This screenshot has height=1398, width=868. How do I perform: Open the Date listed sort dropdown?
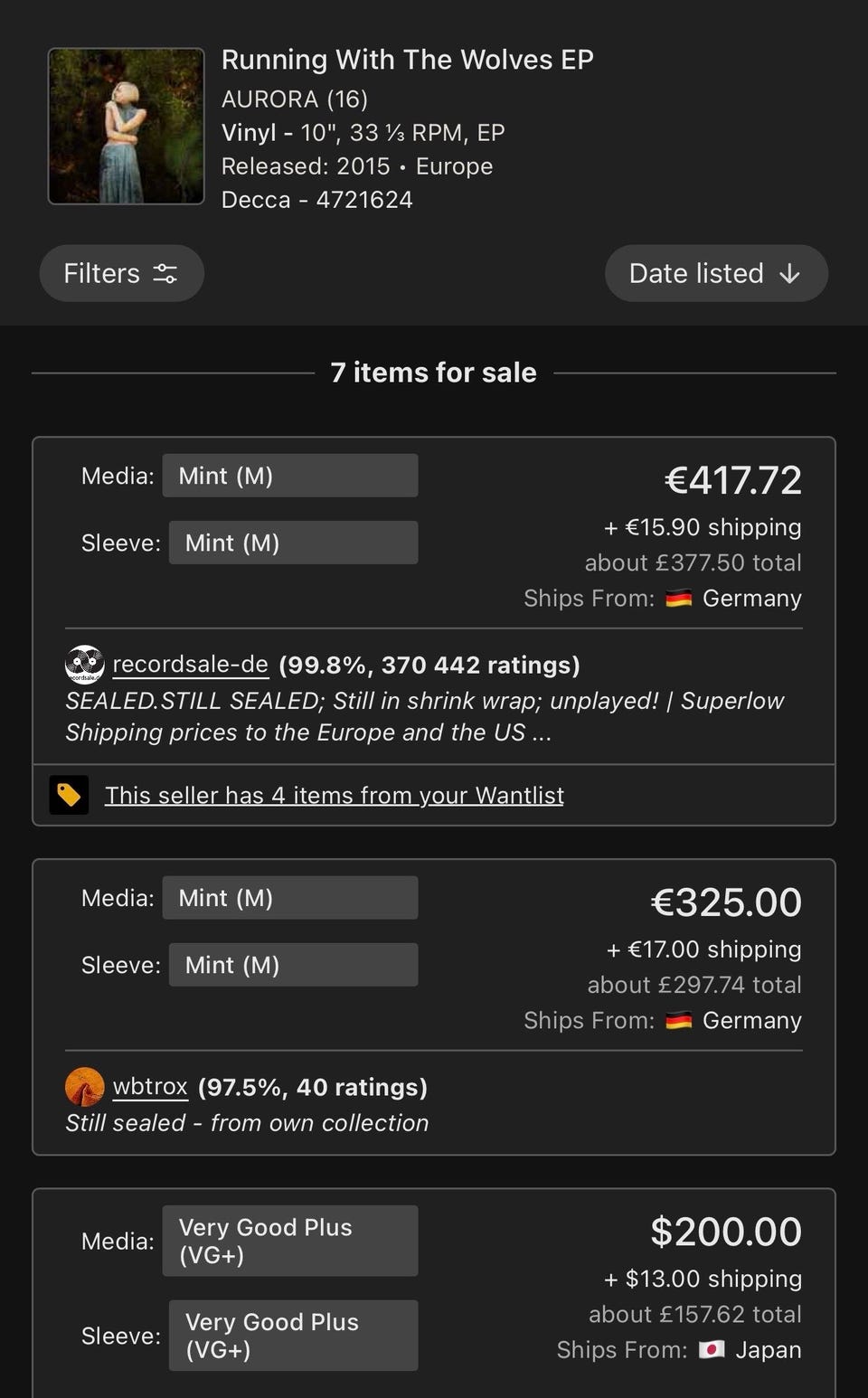[x=715, y=273]
